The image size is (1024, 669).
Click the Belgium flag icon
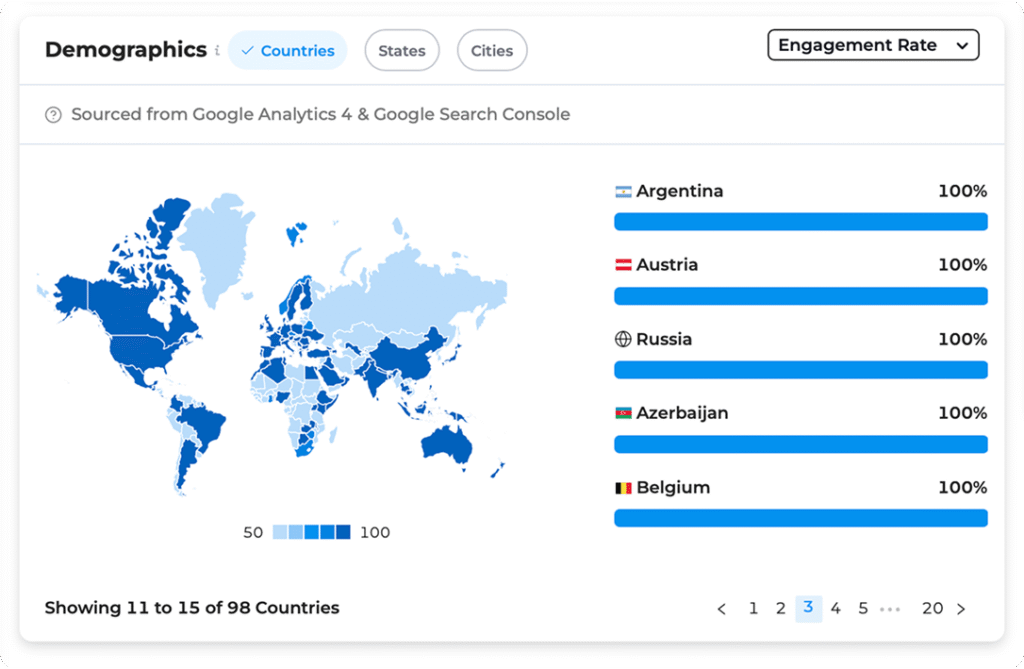coord(623,488)
